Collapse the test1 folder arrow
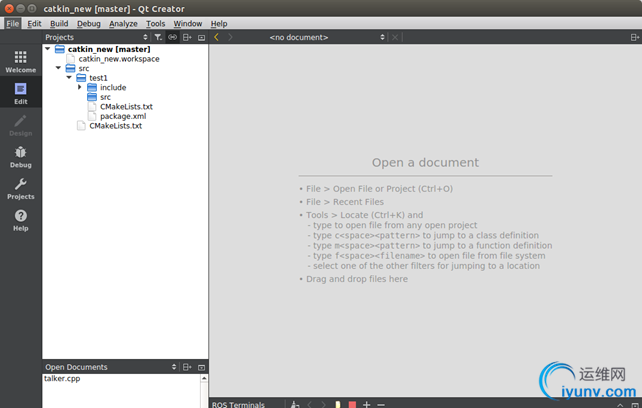 click(x=69, y=77)
